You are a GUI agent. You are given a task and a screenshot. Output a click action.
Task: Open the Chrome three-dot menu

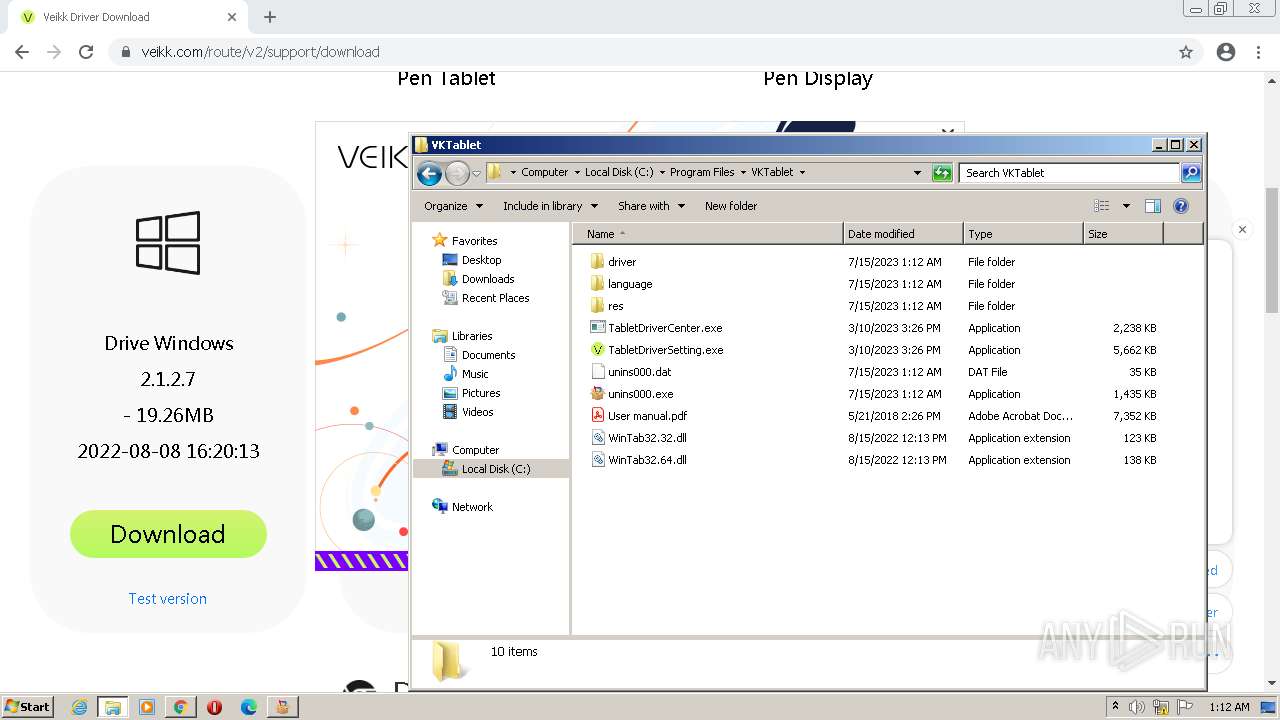tap(1259, 52)
